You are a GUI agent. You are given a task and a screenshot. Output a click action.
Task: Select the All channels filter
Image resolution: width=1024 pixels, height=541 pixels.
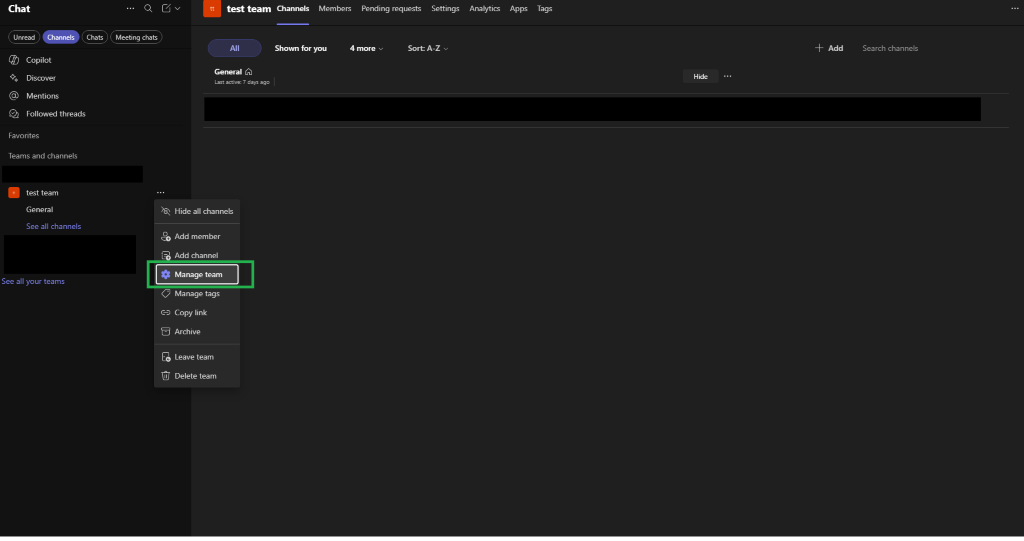[234, 48]
